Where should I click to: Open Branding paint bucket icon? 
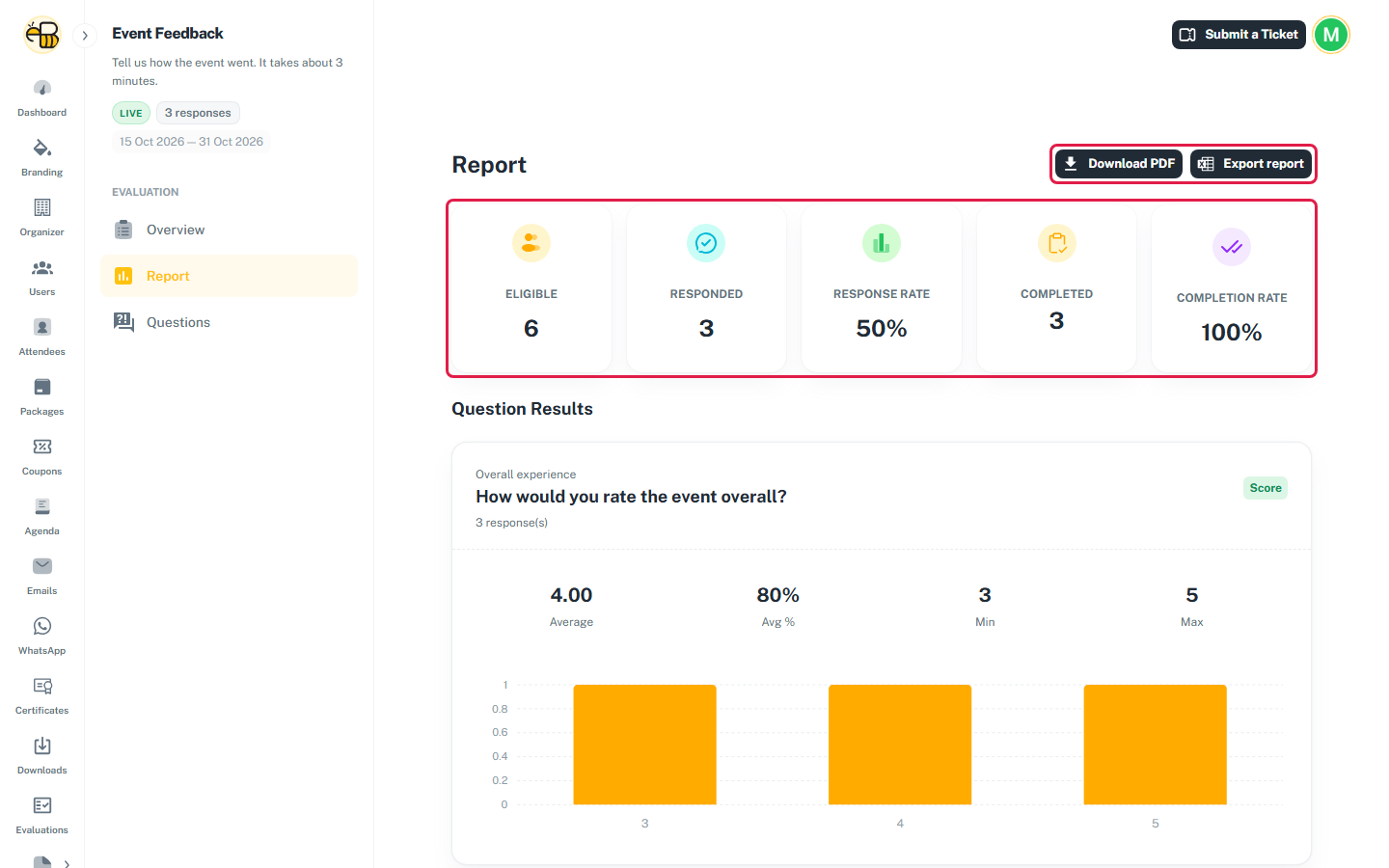point(42,149)
